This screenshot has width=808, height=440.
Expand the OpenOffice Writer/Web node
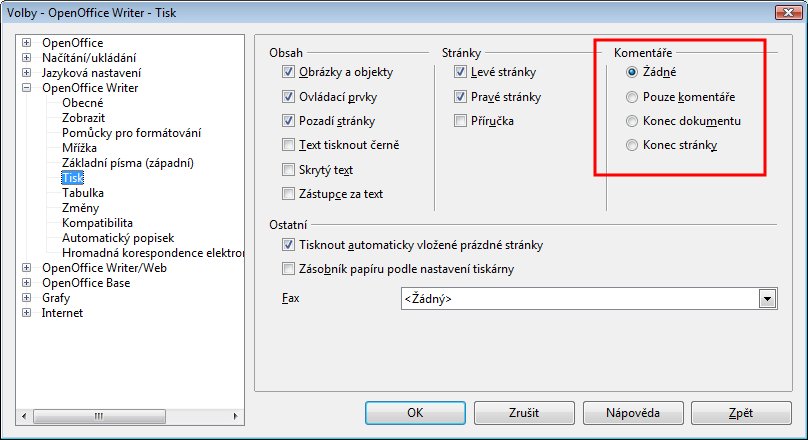[x=26, y=268]
